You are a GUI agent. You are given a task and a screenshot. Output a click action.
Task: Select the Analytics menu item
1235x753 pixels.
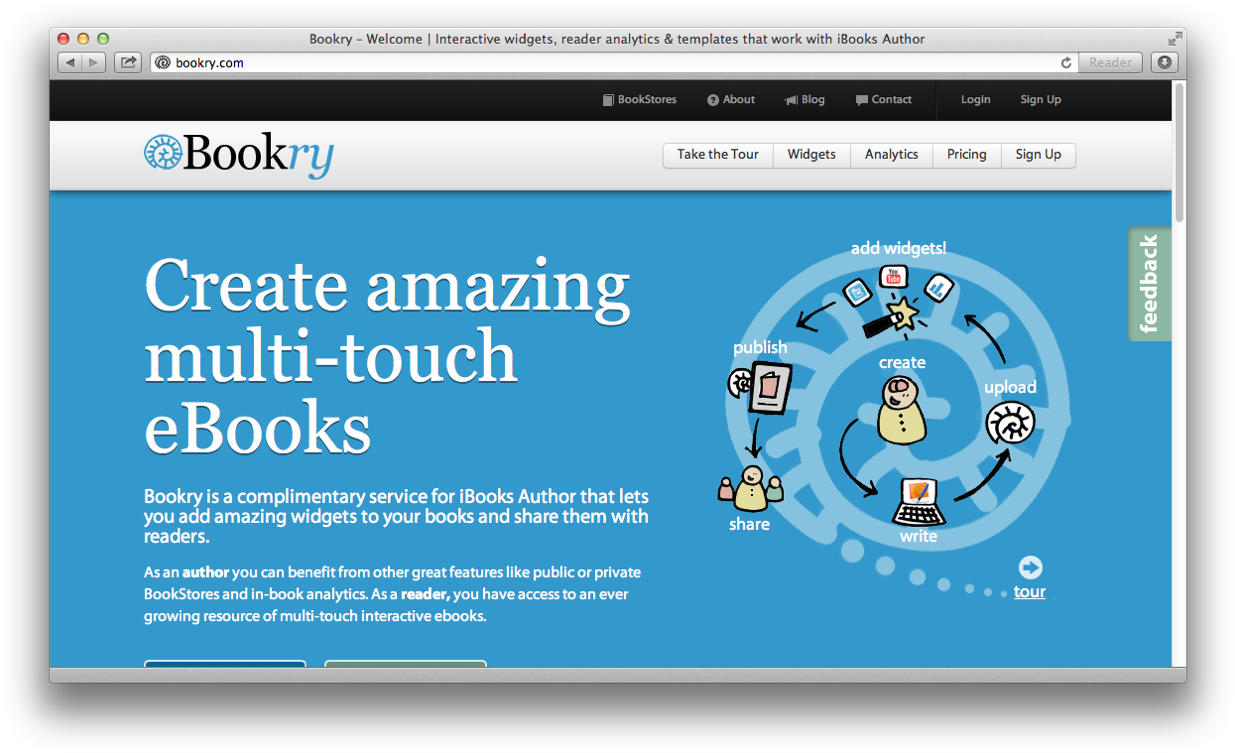click(892, 155)
